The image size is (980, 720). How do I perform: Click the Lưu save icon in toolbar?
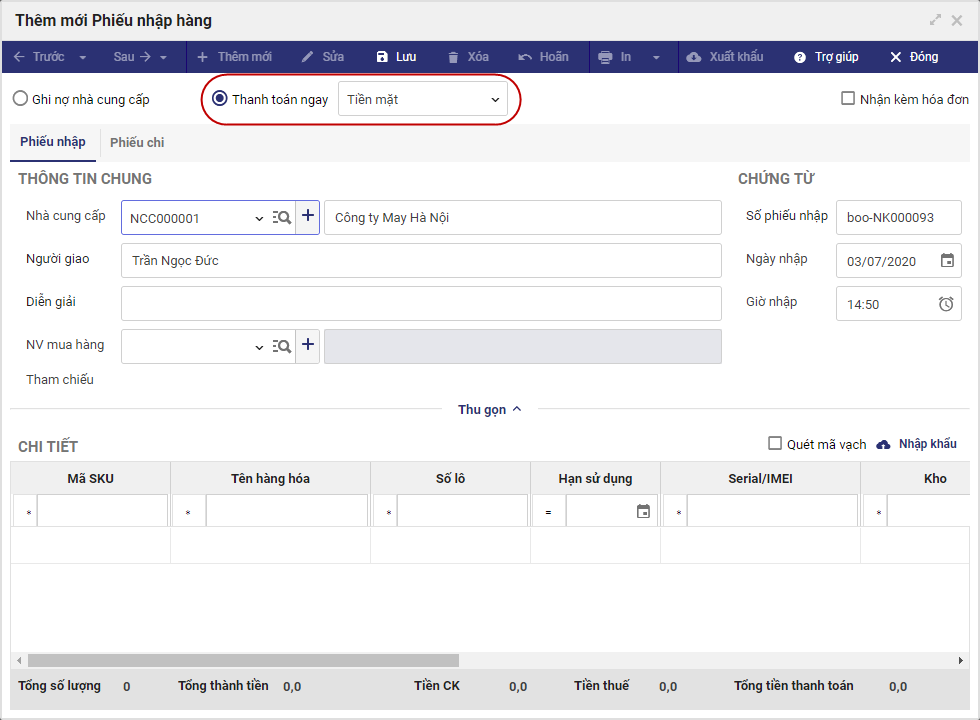click(x=382, y=57)
